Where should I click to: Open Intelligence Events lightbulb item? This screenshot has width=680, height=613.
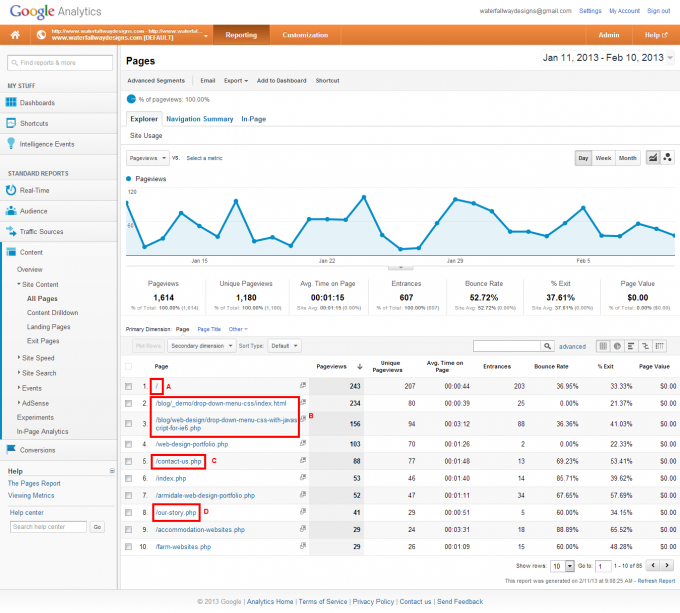[x=40, y=143]
